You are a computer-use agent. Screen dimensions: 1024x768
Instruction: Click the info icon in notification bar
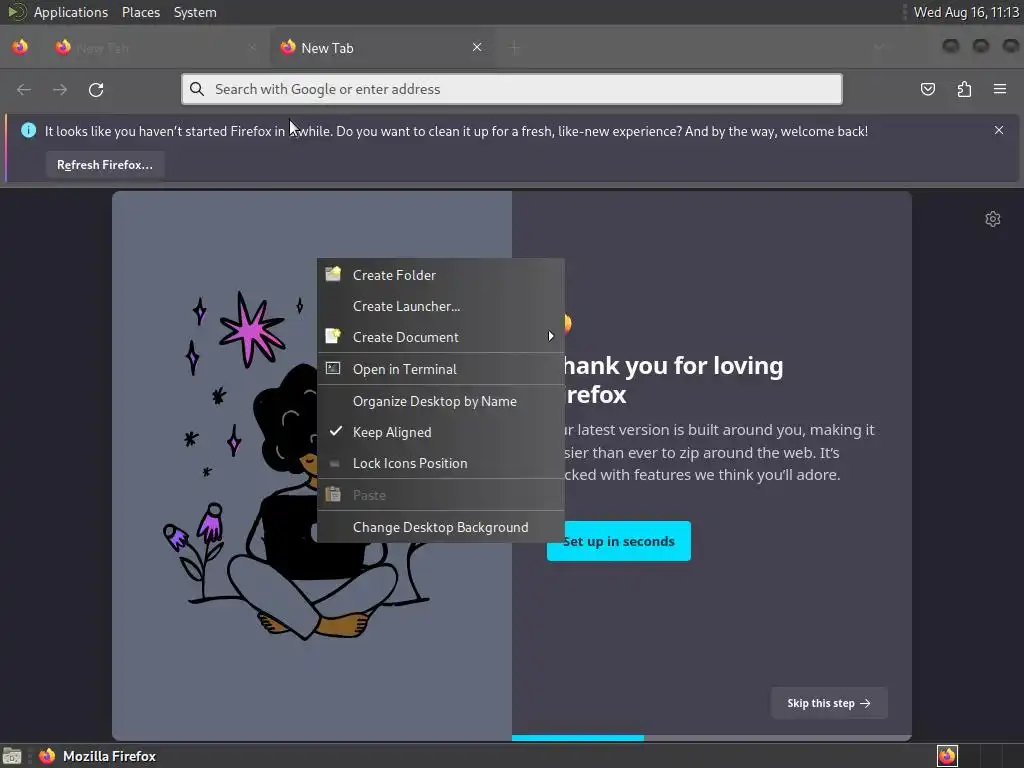pos(28,130)
